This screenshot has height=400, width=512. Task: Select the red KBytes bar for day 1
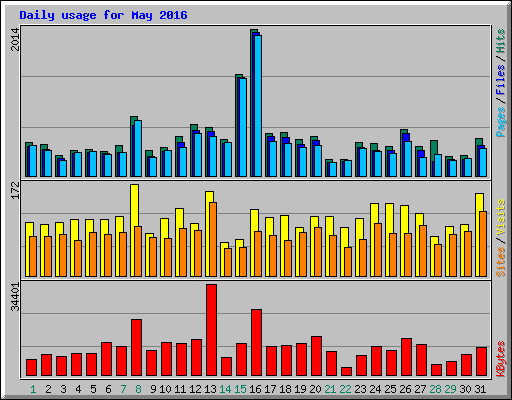click(31, 368)
